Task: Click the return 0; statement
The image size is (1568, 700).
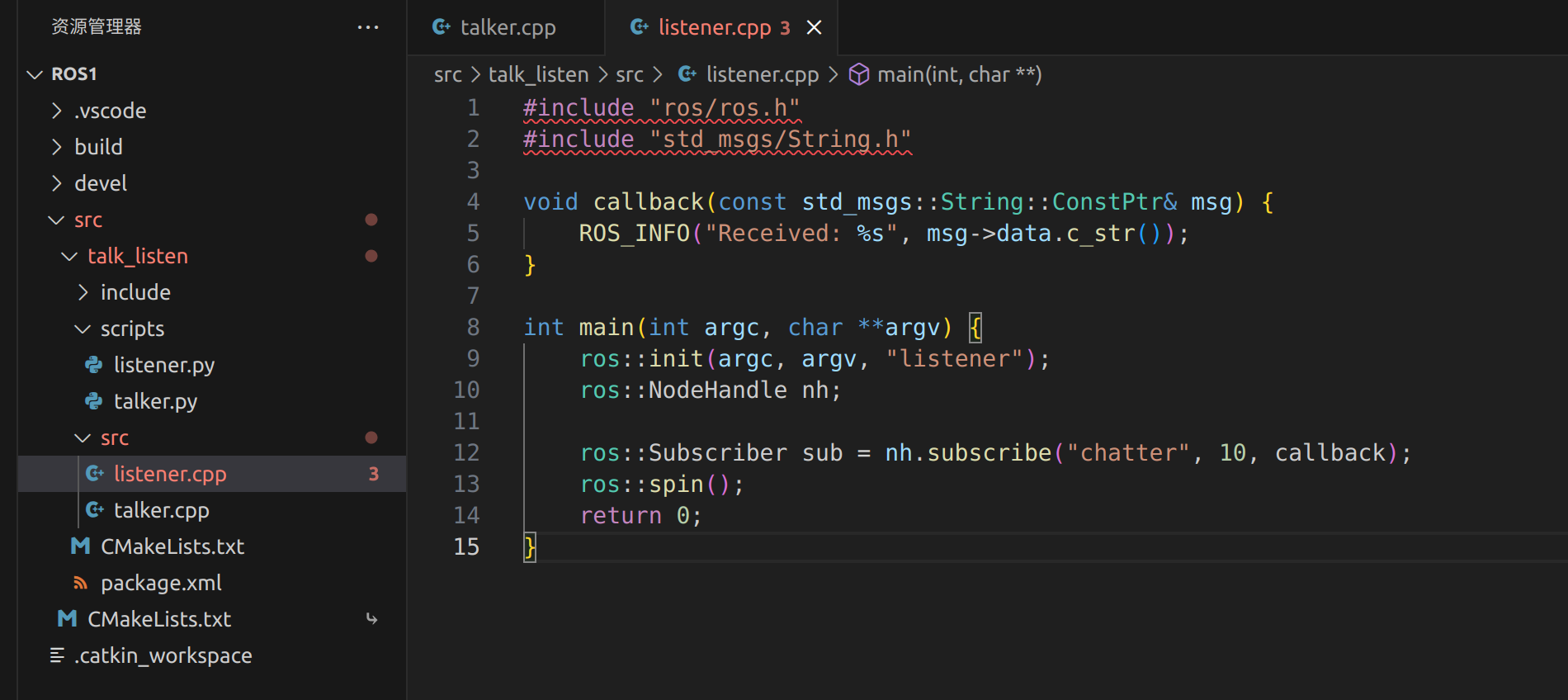Action: click(641, 516)
